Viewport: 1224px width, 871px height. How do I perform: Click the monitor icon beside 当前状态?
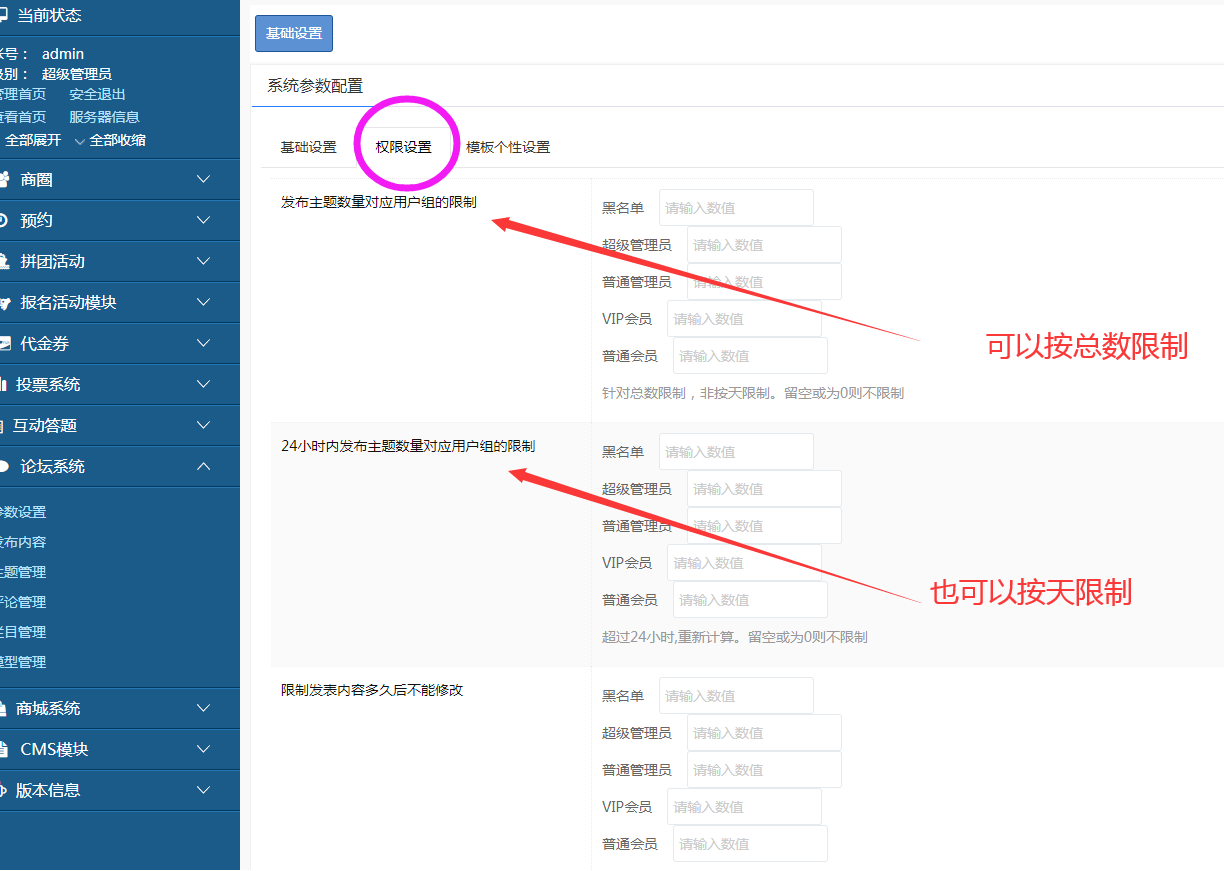point(4,15)
